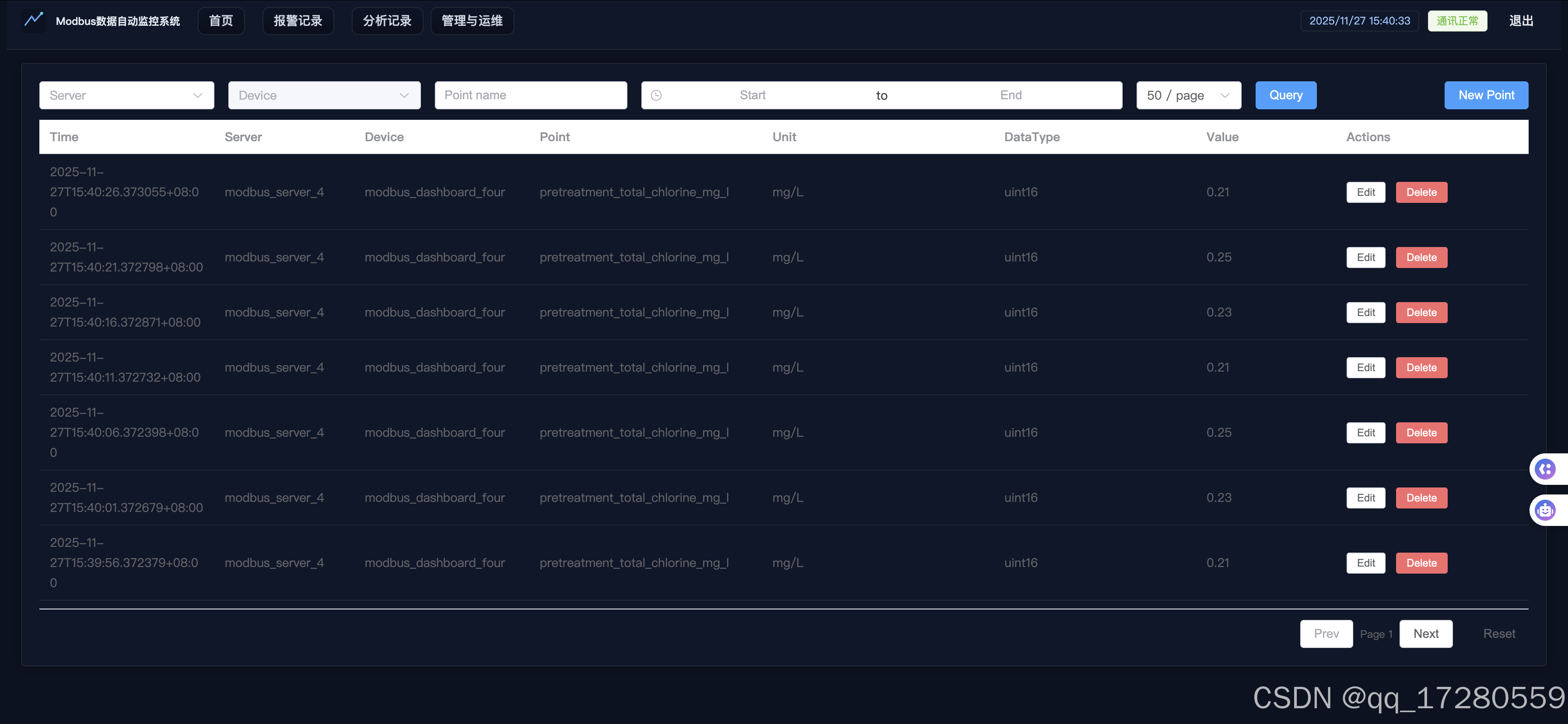Focus the Point name input field
Image resolution: width=1568 pixels, height=724 pixels.
click(x=530, y=95)
